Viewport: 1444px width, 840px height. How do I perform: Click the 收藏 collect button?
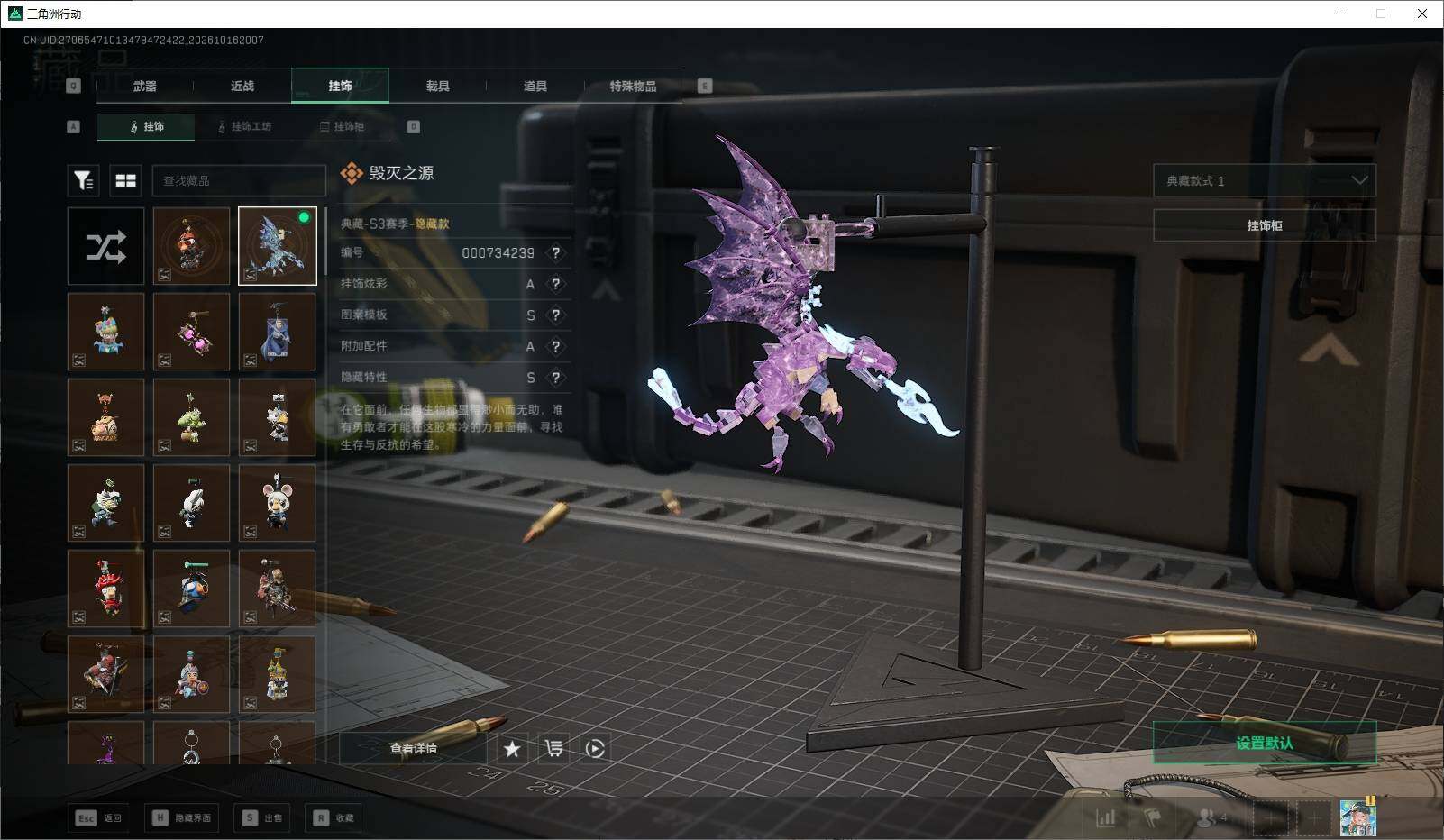(x=334, y=817)
